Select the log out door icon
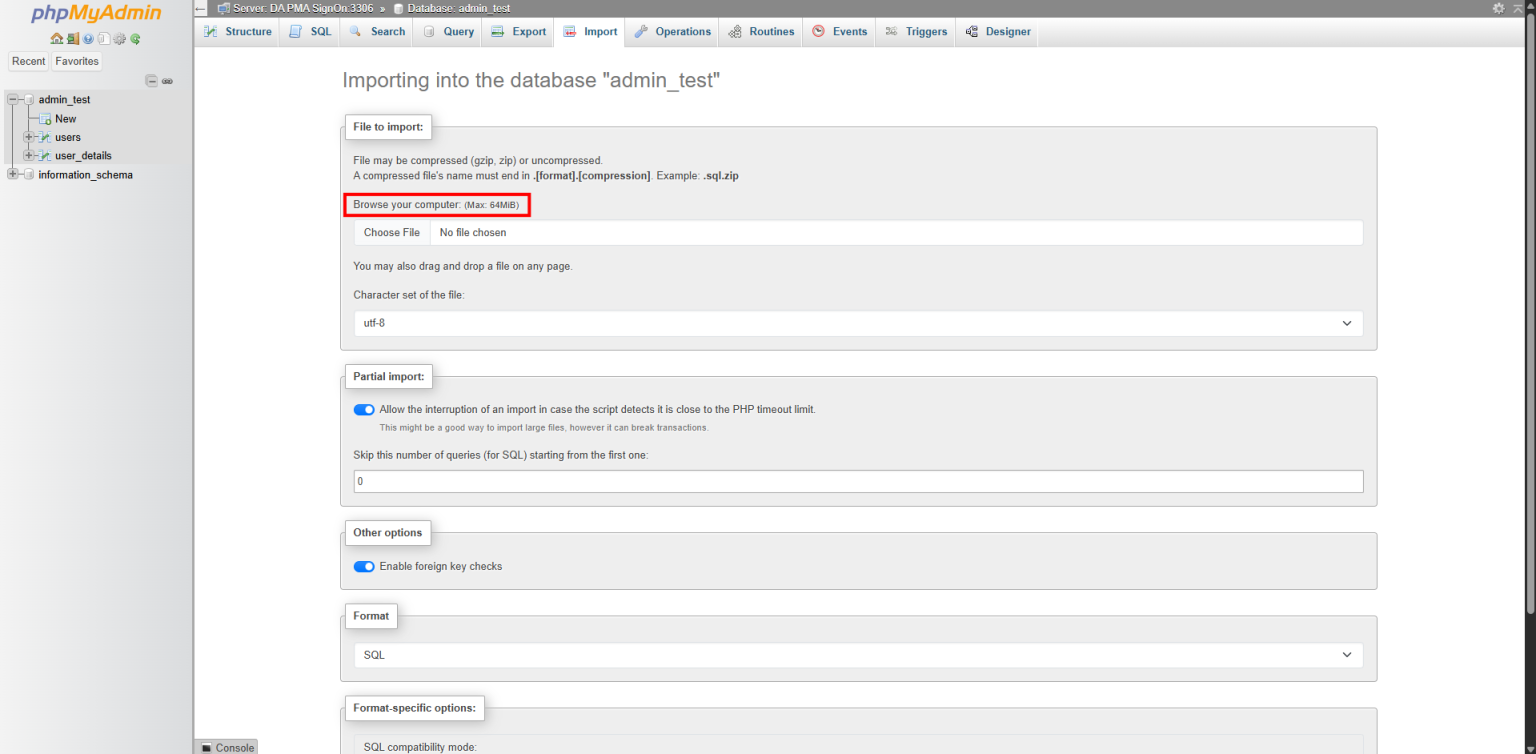 (x=72, y=38)
